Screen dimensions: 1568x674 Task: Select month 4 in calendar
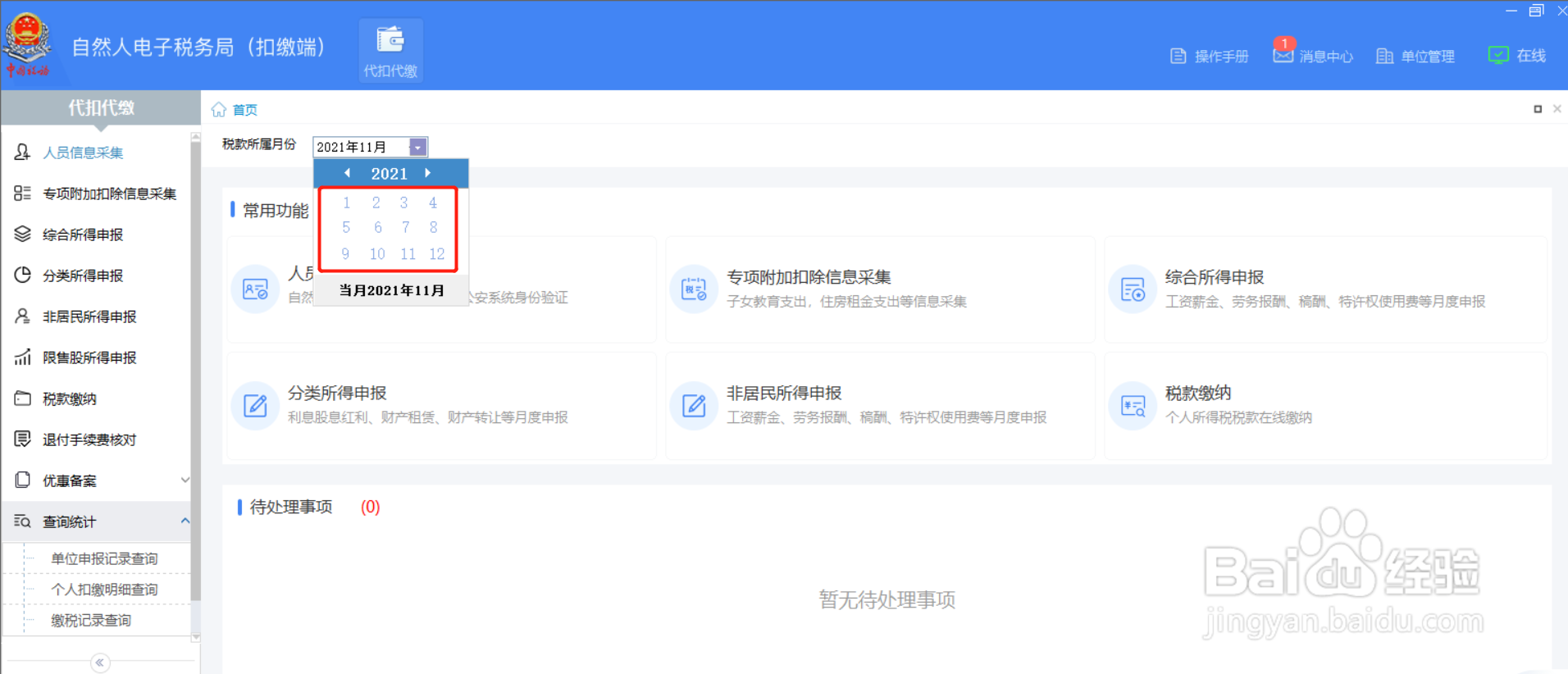[433, 203]
